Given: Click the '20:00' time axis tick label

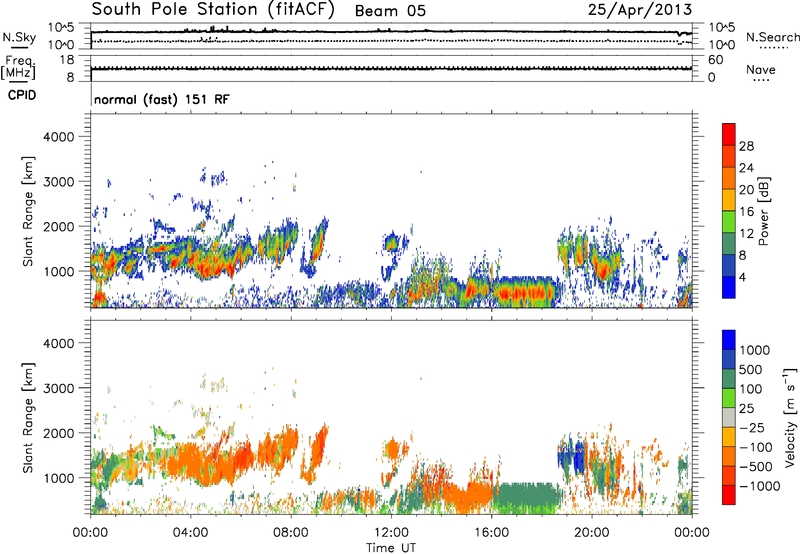Looking at the screenshot, I should click(592, 533).
